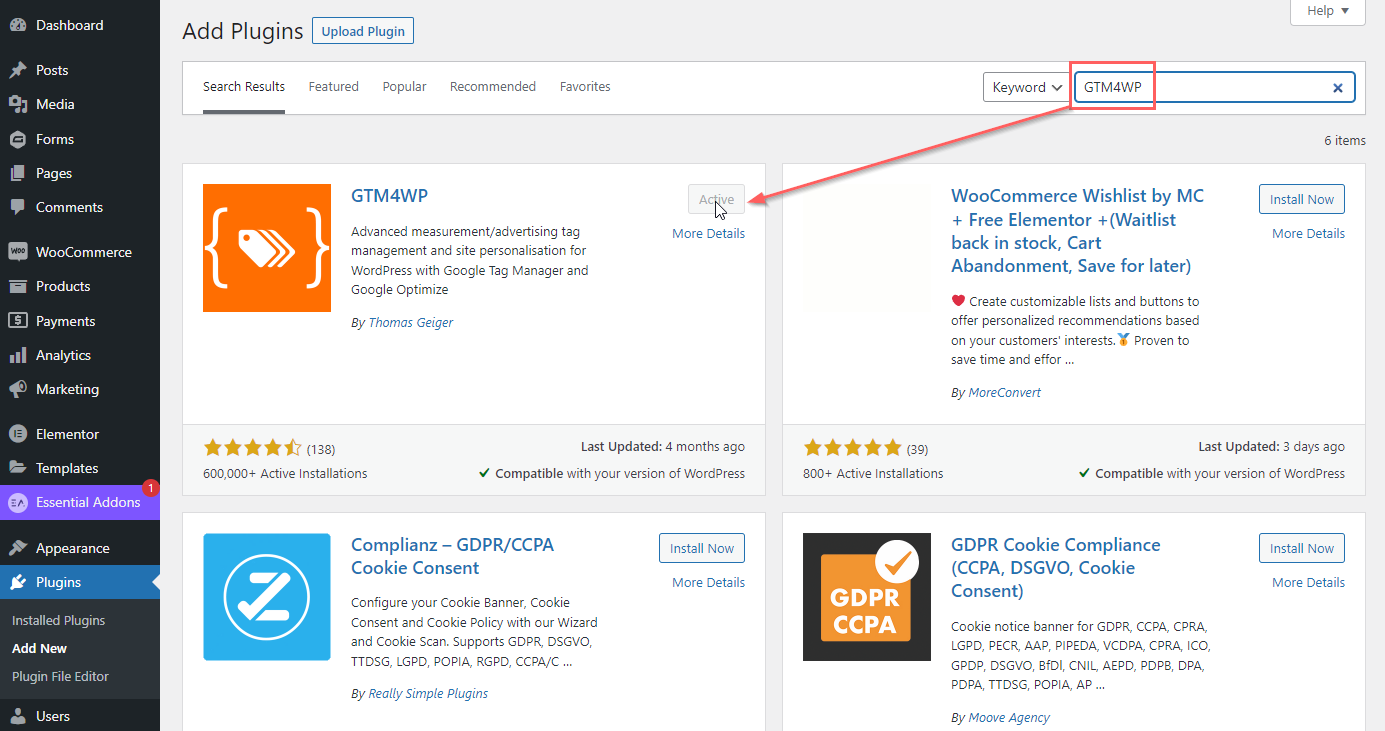Viewport: 1385px width, 731px height.
Task: Click the Analytics bar chart icon
Action: [18, 355]
